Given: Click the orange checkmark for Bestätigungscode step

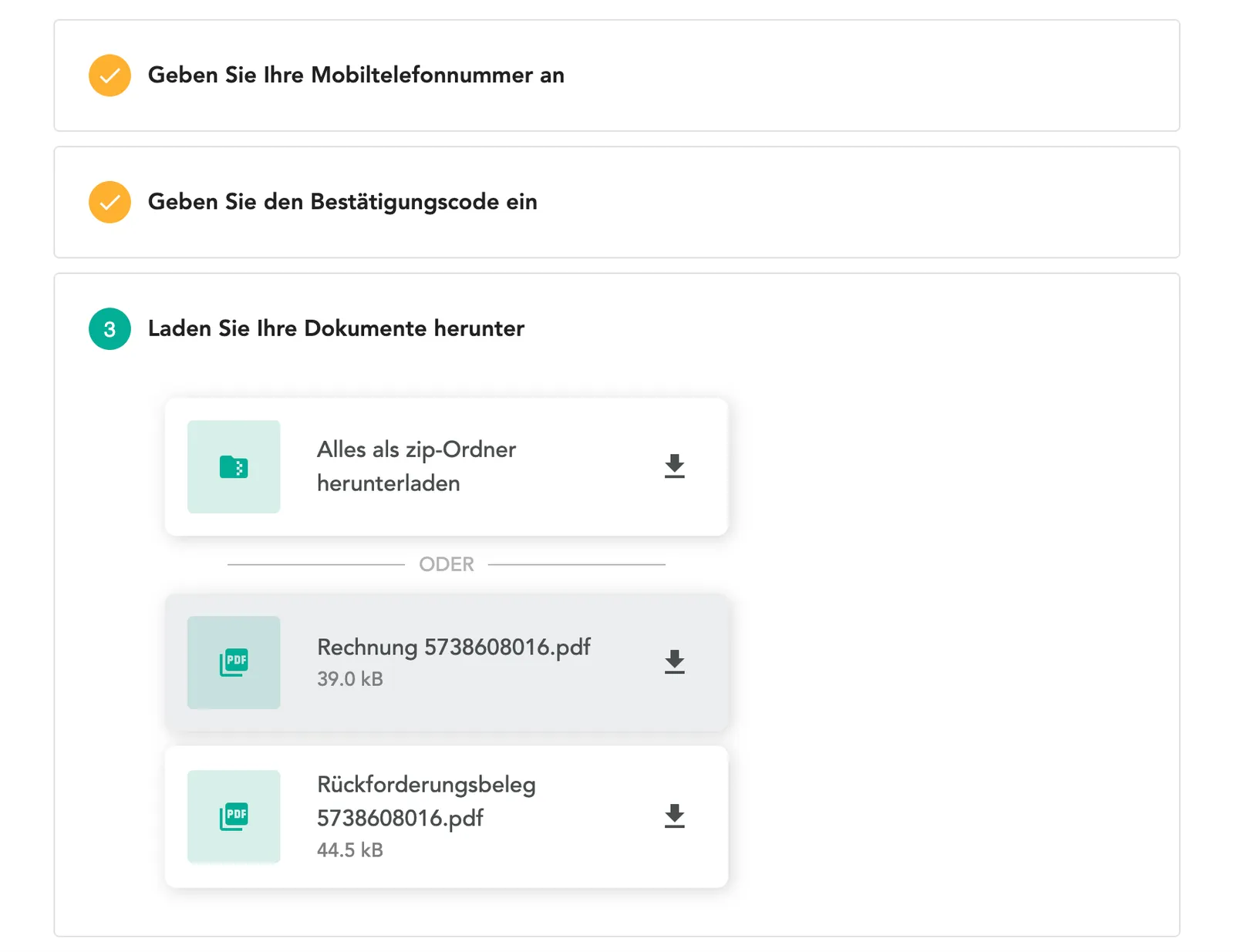Looking at the screenshot, I should tap(110, 202).
